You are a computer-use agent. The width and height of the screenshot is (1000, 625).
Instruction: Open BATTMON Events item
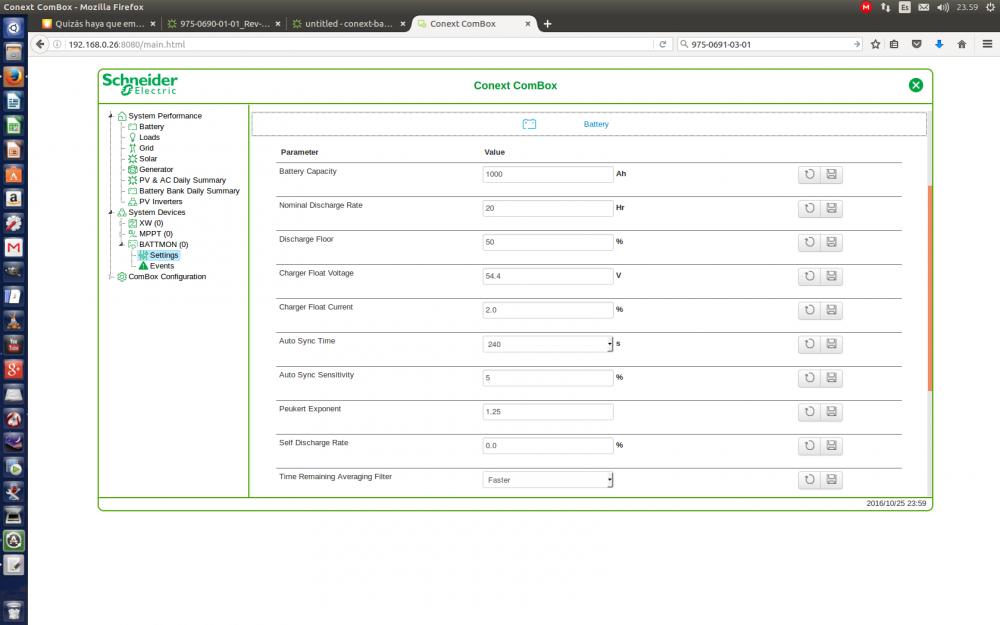161,266
